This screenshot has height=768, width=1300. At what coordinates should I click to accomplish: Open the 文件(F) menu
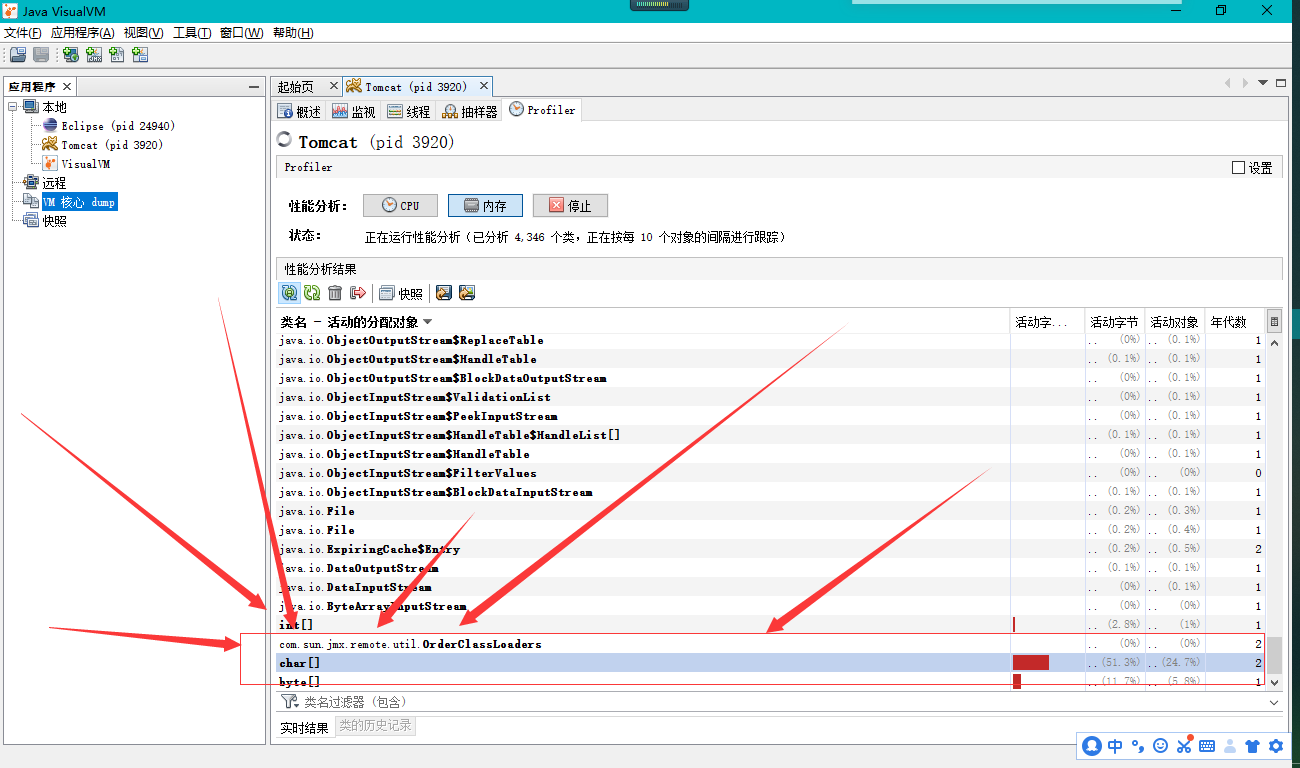coord(22,33)
